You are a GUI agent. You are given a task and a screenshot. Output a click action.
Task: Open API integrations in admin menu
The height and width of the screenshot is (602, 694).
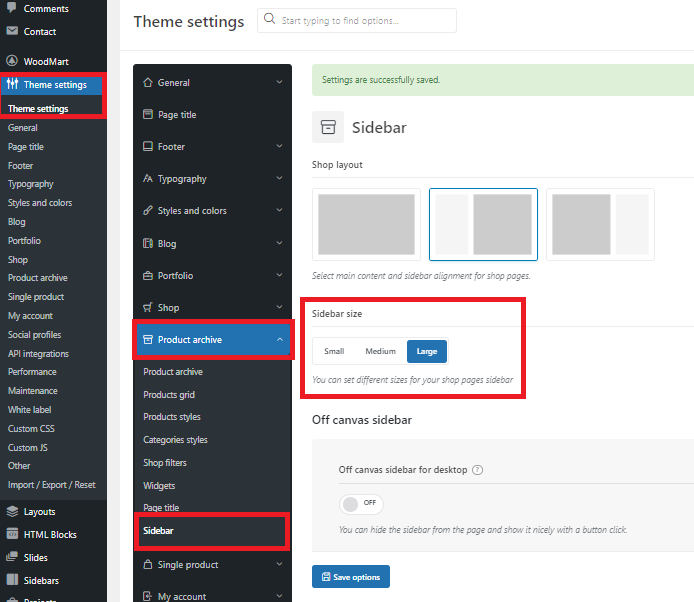39,354
